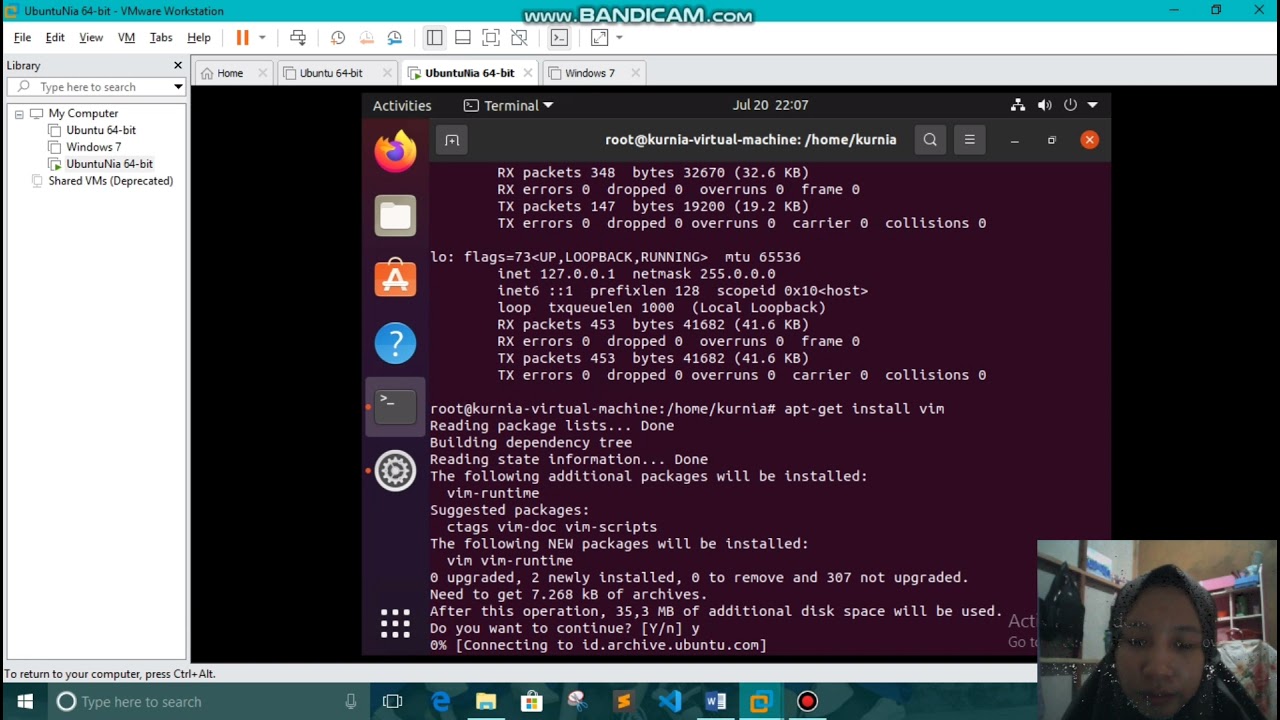Open the View menu
The image size is (1280, 720).
point(91,37)
